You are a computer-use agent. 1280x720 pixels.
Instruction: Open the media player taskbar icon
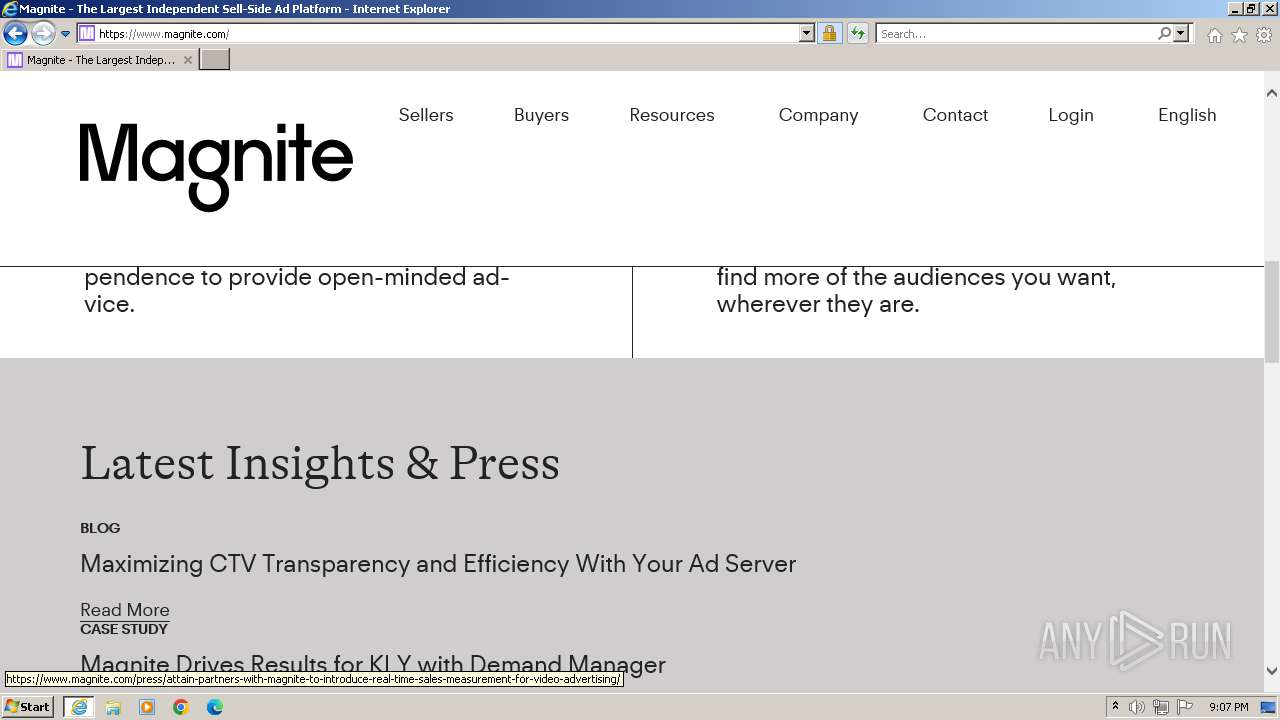click(147, 707)
